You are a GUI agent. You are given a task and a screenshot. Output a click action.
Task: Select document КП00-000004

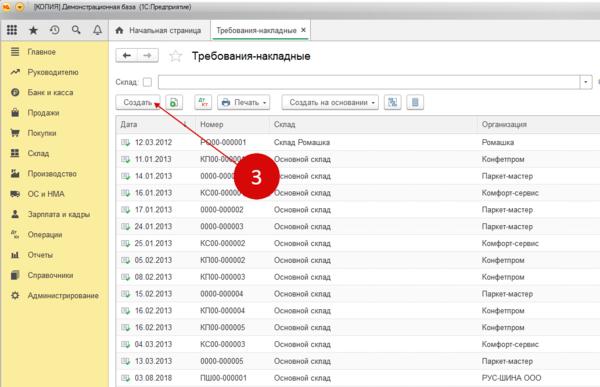[222, 311]
